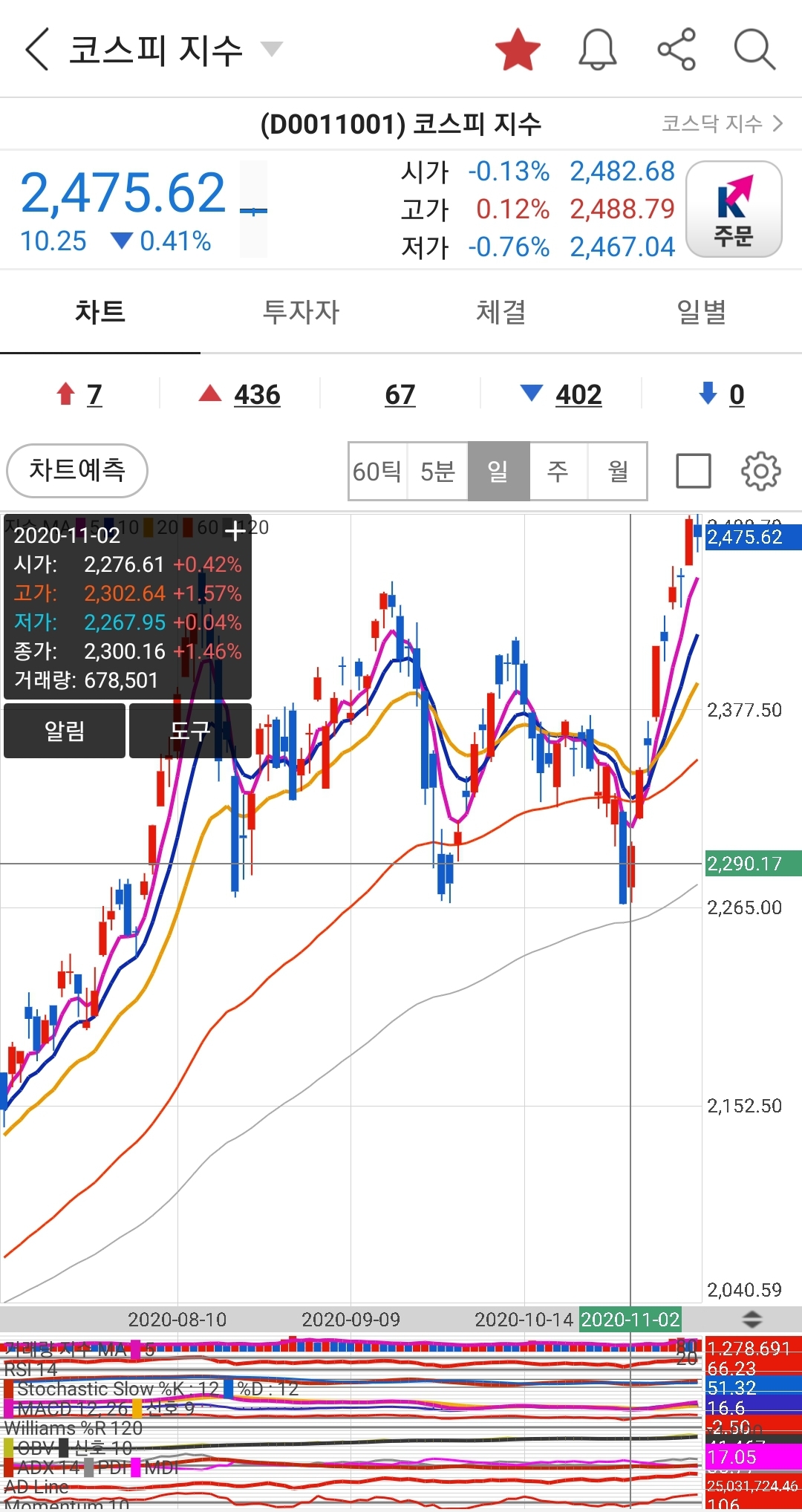The height and width of the screenshot is (1512, 802).
Task: Tap the Williams %R 120 indicator label
Action: (74, 1428)
